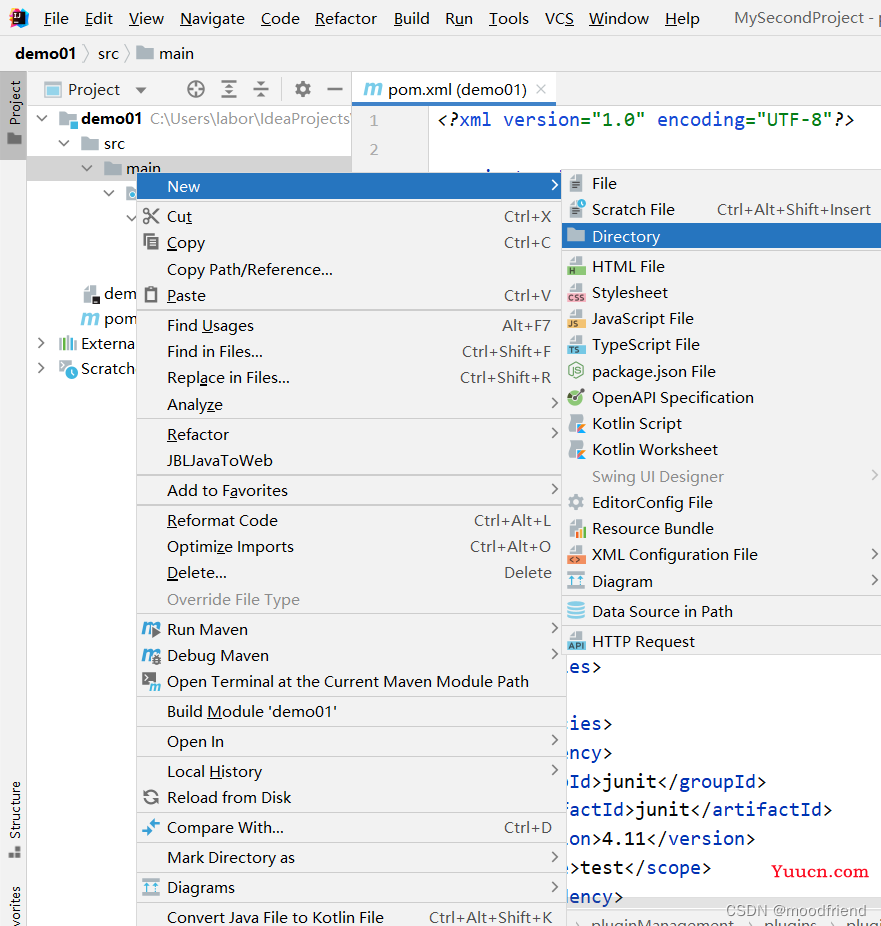Screen dimensions: 881x926
Task: Click the Copy icon in context menu
Action: point(151,242)
